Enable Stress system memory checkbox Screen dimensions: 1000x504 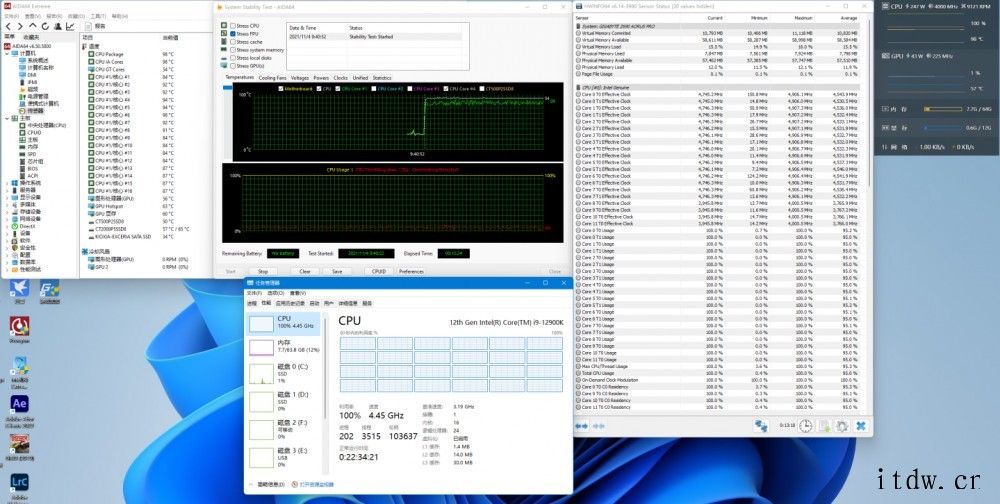pyautogui.click(x=233, y=50)
